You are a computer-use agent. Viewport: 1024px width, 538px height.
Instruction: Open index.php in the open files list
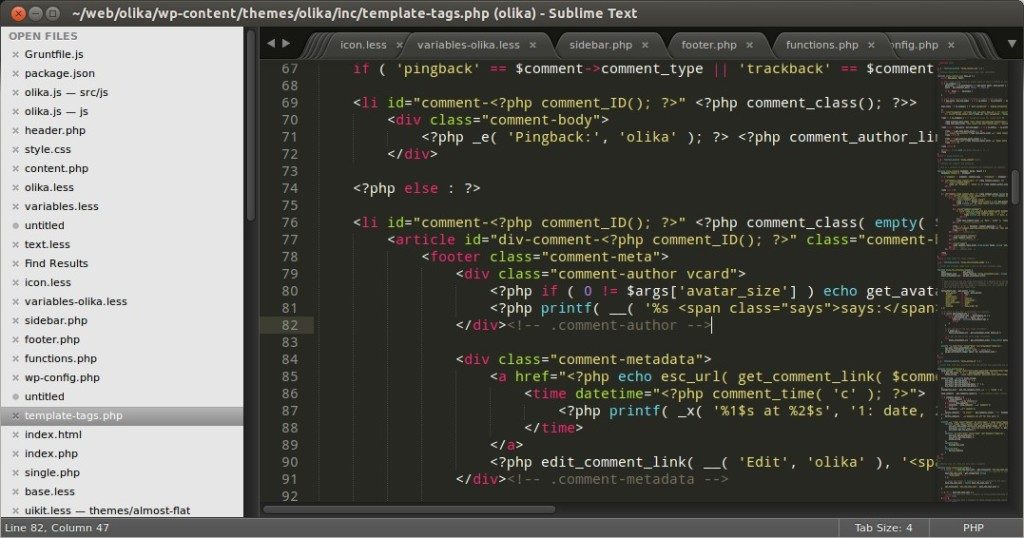pyautogui.click(x=51, y=454)
